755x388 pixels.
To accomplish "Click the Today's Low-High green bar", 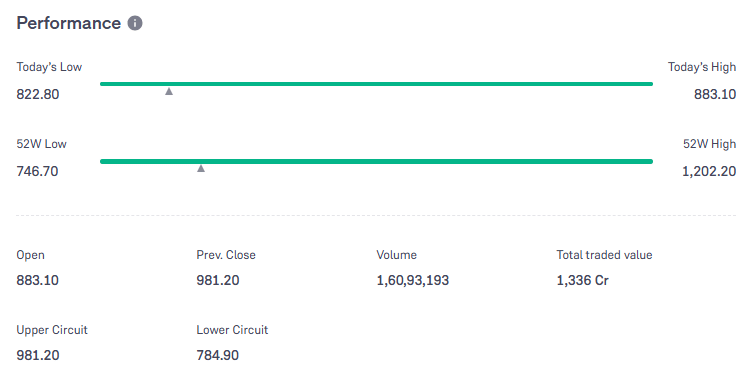I will (376, 84).
